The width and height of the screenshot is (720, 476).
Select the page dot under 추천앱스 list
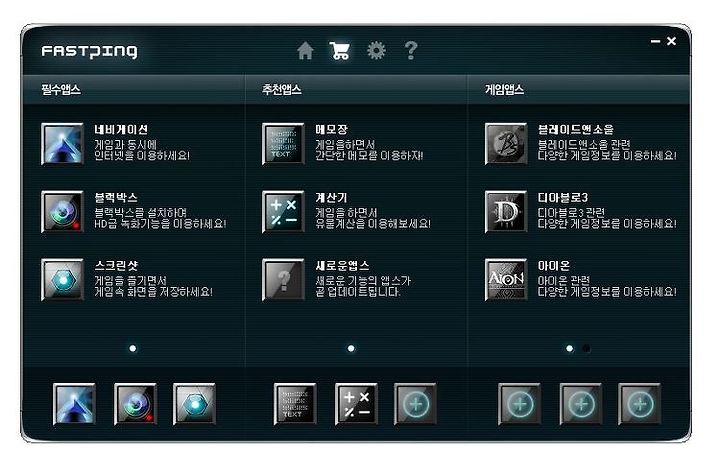(x=351, y=348)
